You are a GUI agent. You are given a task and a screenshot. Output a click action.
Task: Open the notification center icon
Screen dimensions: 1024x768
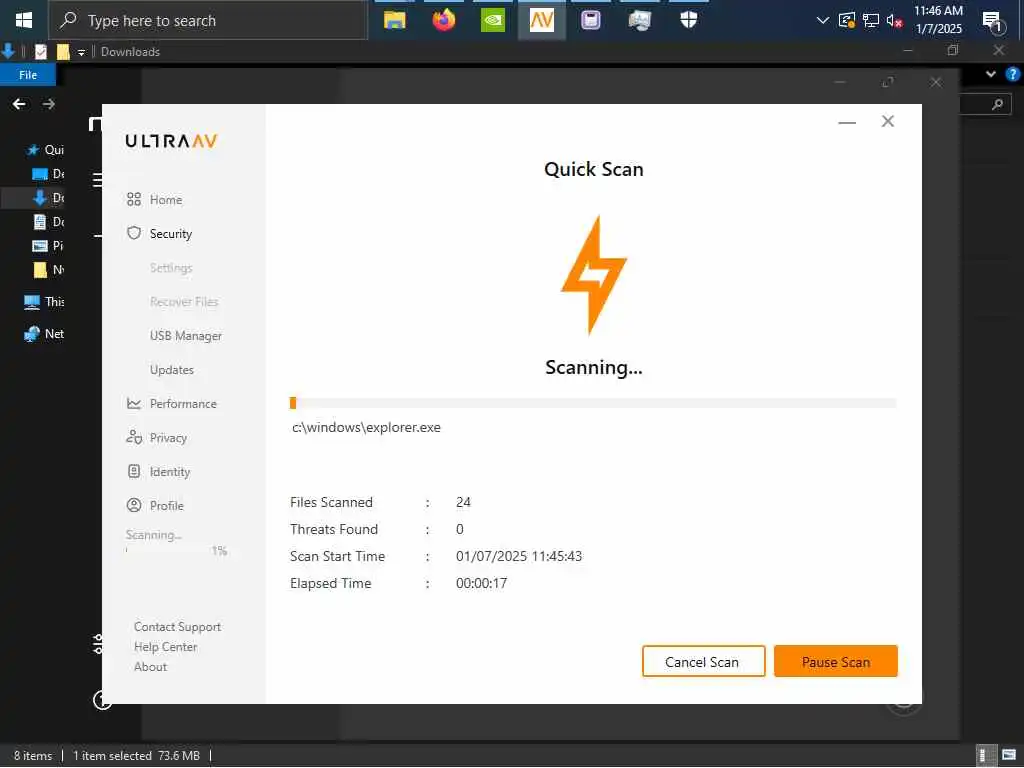pos(993,21)
